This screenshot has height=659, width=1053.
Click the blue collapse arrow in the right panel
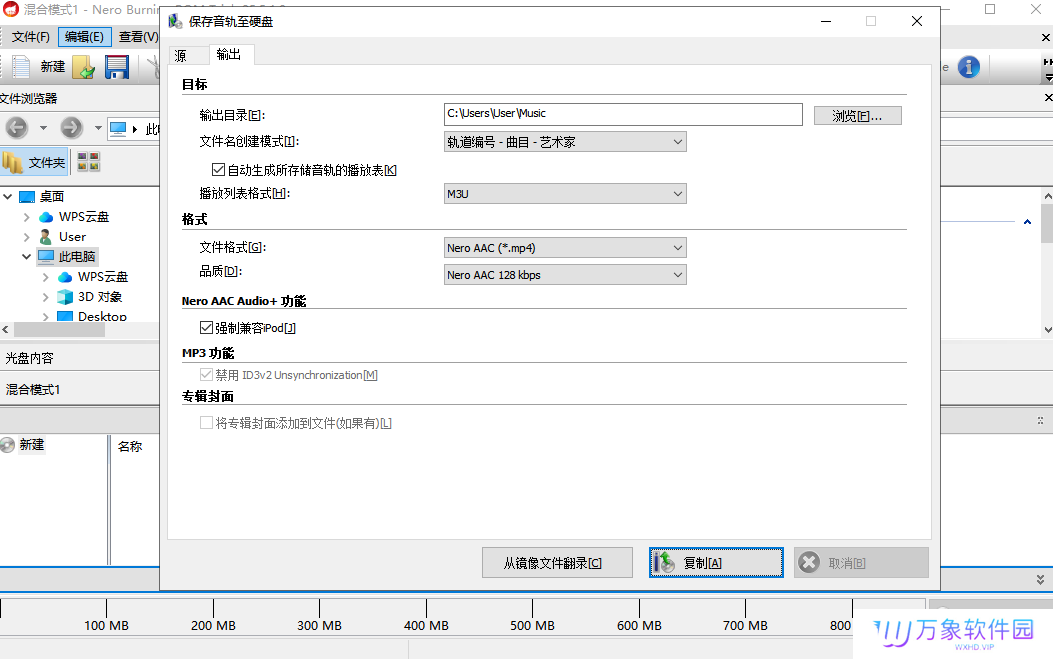[1027, 222]
